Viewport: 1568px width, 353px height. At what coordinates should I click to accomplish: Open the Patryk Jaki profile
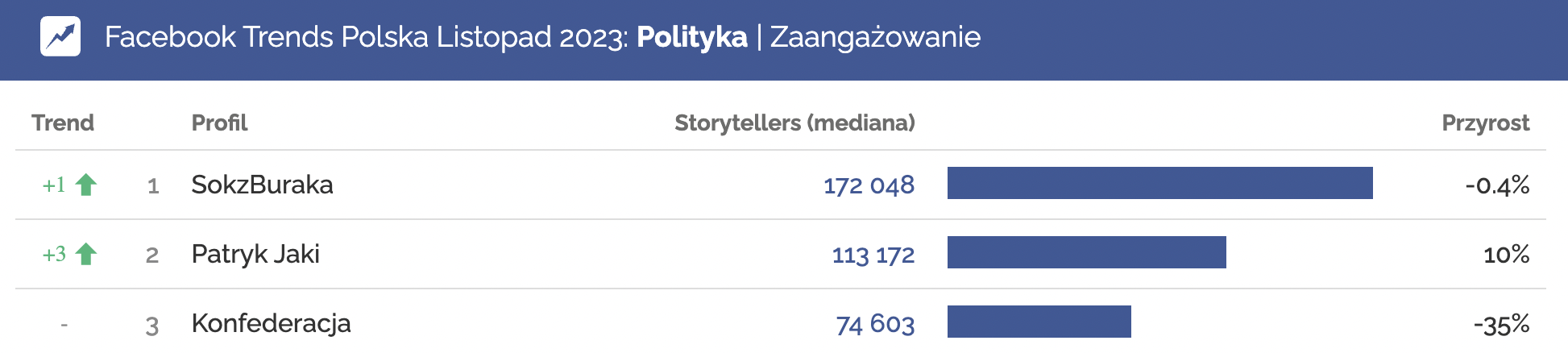[x=255, y=254]
